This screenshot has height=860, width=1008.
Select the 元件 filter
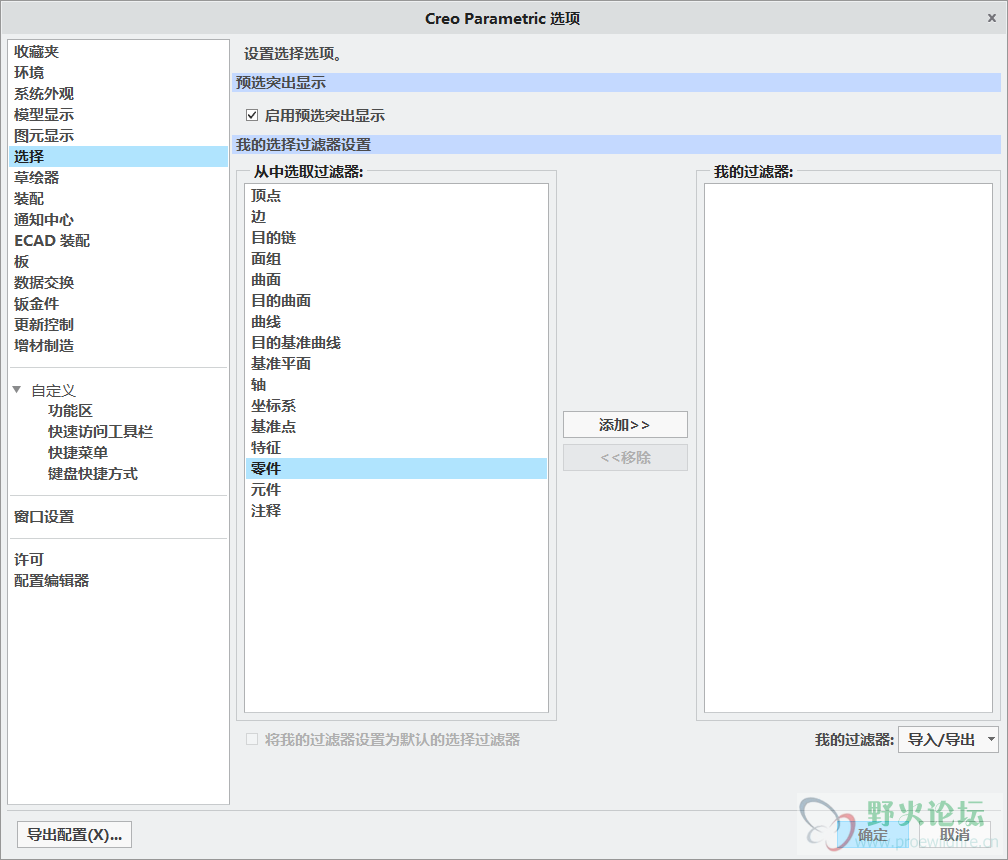(x=396, y=490)
